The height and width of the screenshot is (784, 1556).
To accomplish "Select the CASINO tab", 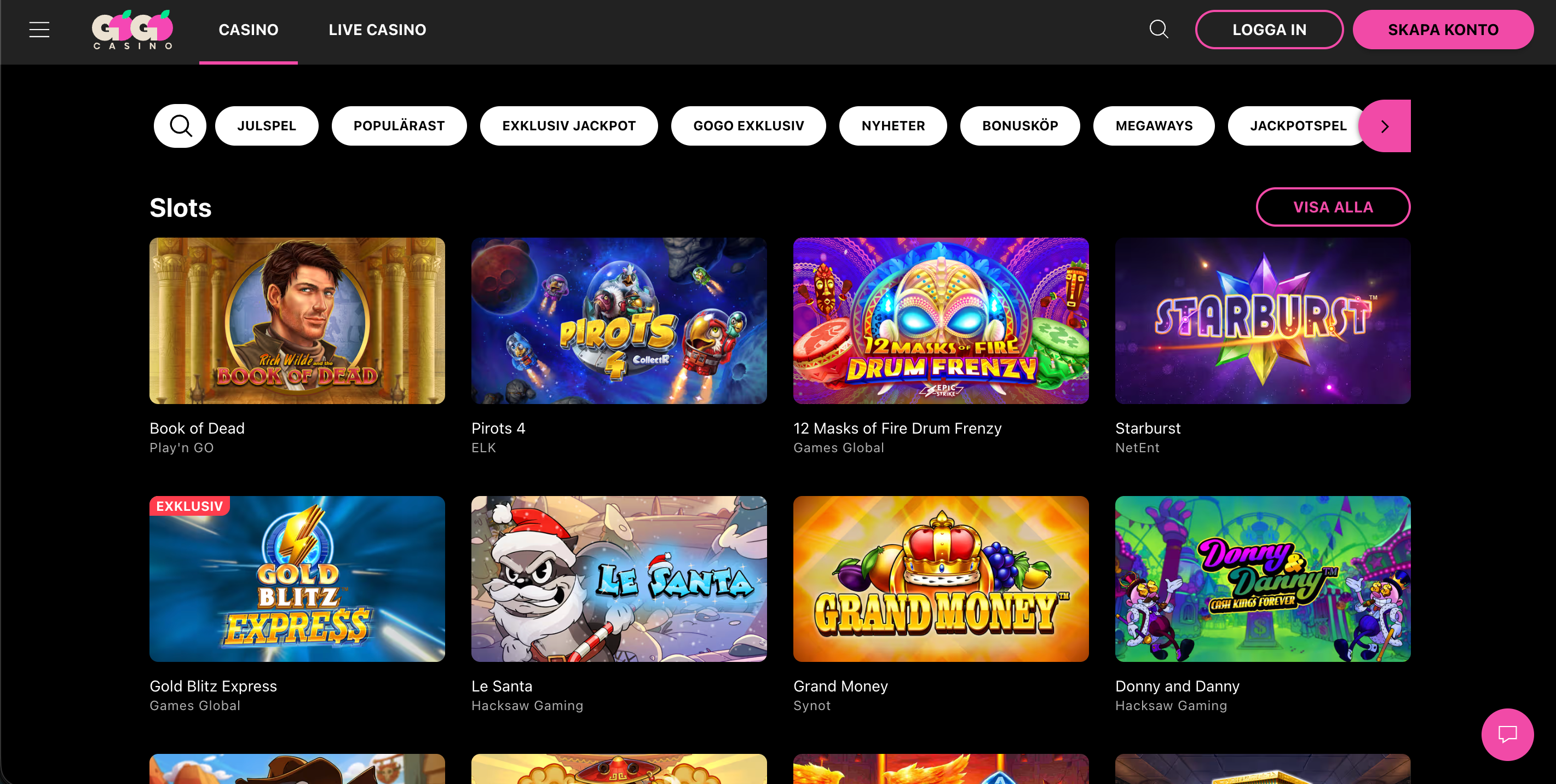I will pyautogui.click(x=248, y=29).
